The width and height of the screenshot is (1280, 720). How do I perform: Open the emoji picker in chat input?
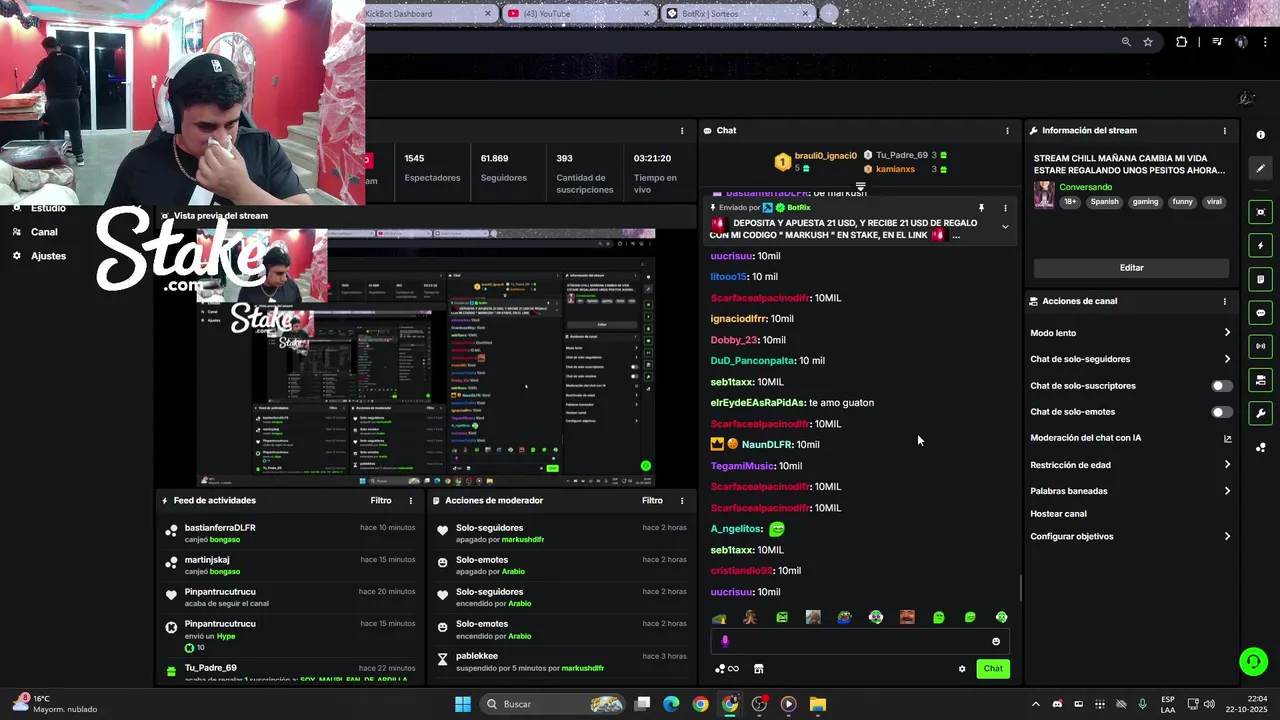click(x=996, y=642)
